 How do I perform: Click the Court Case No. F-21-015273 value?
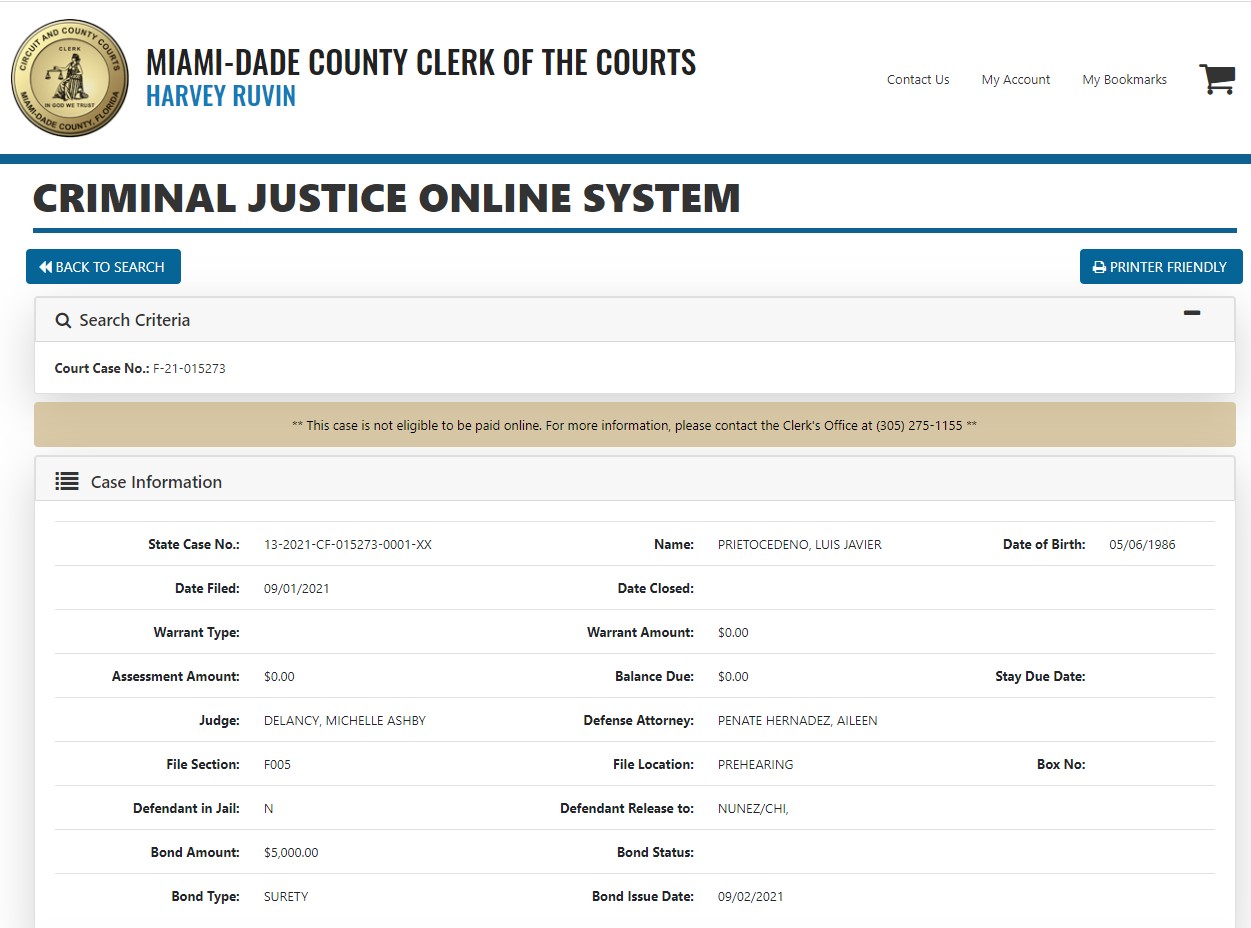[x=189, y=368]
